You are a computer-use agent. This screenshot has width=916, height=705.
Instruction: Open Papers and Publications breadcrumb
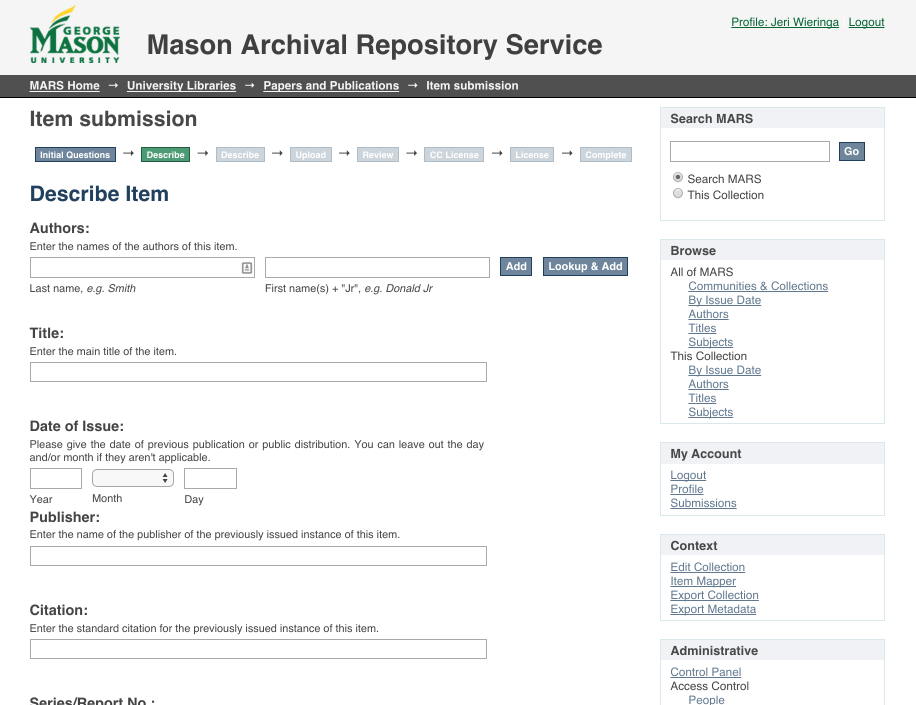pyautogui.click(x=331, y=85)
